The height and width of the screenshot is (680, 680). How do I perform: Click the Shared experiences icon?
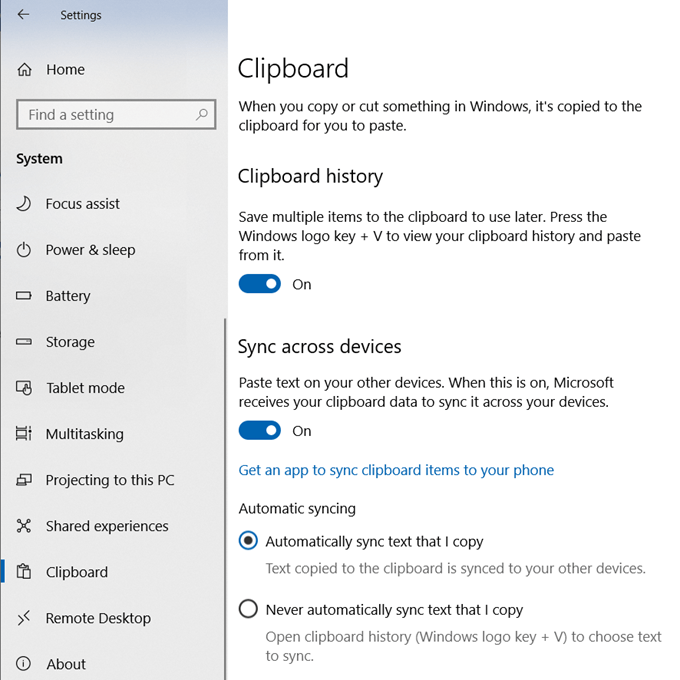pos(24,526)
